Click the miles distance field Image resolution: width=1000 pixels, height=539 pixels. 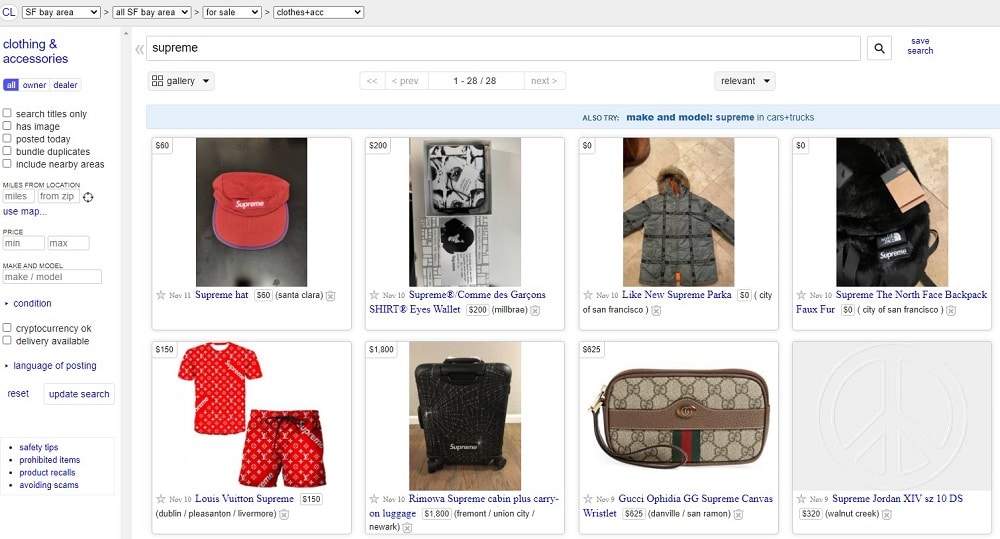pos(18,196)
